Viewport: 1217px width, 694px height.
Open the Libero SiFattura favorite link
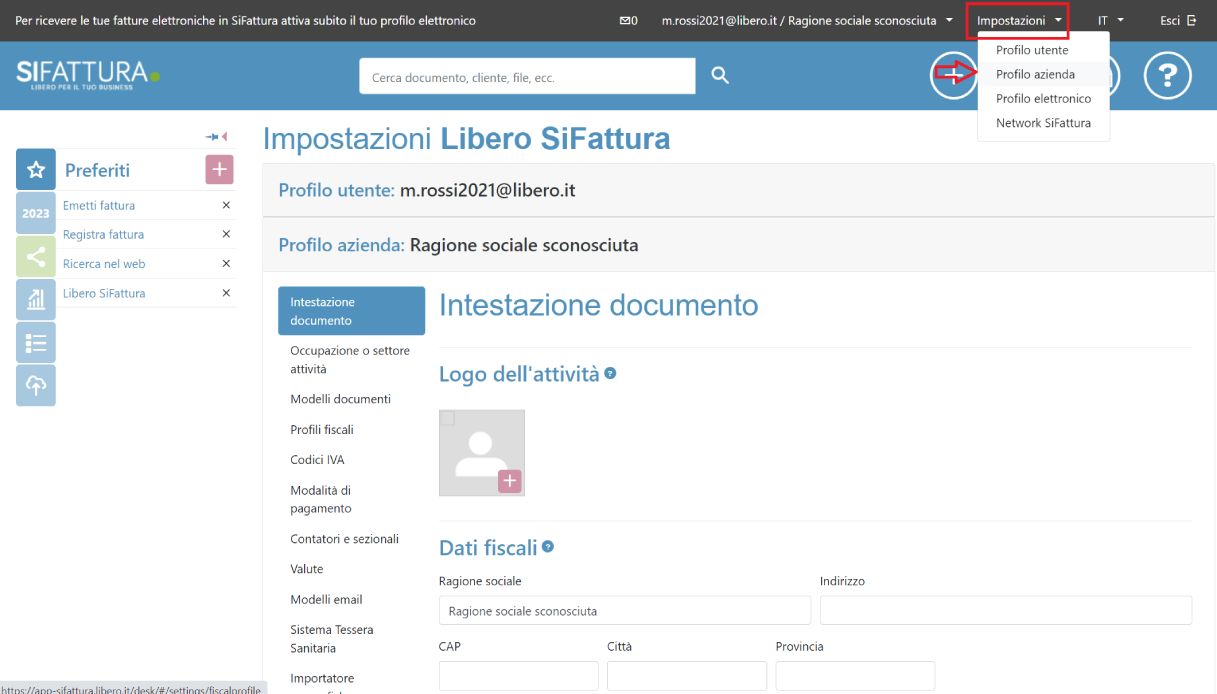[104, 293]
